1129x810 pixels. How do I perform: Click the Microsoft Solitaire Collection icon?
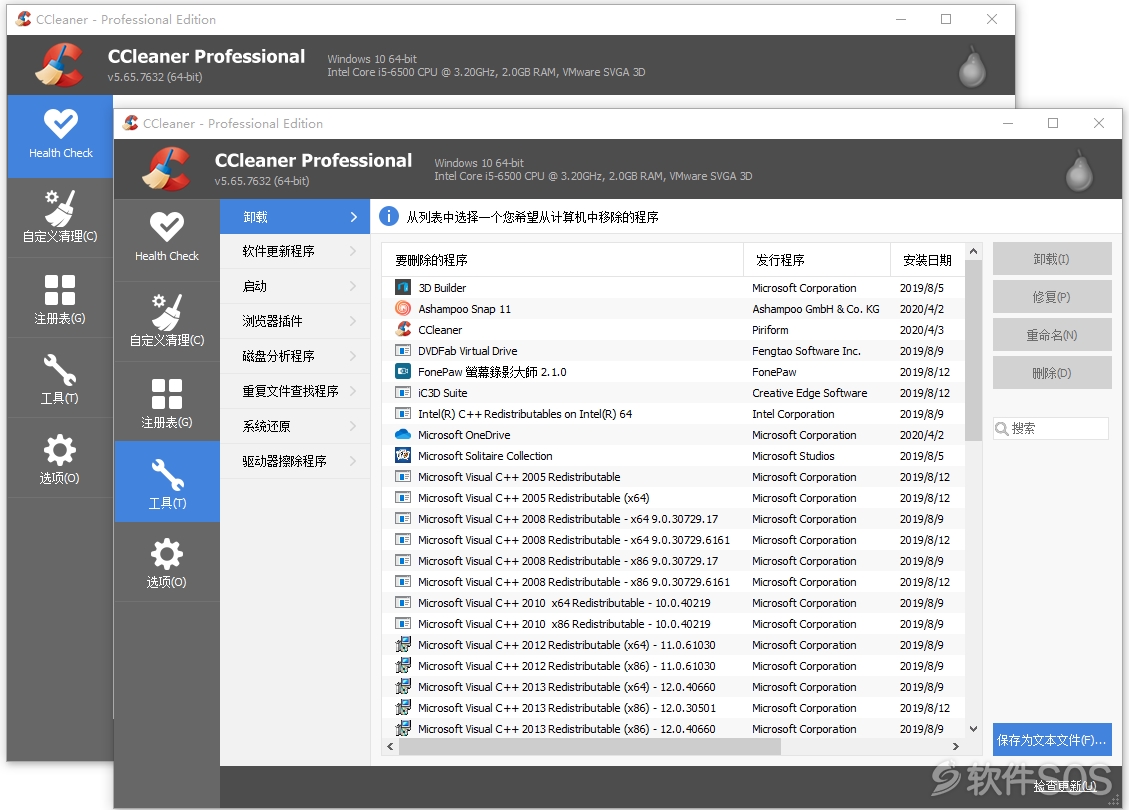tap(403, 455)
